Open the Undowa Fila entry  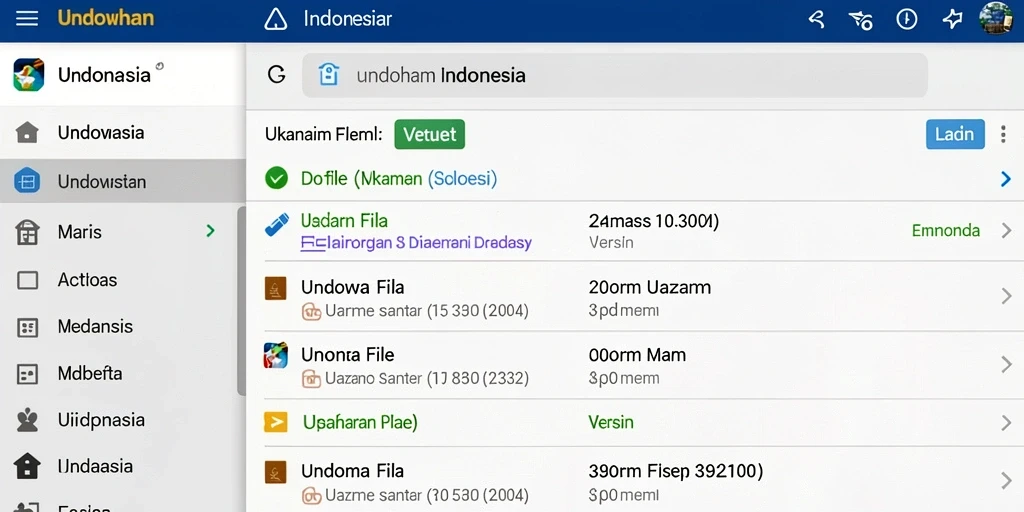[353, 287]
